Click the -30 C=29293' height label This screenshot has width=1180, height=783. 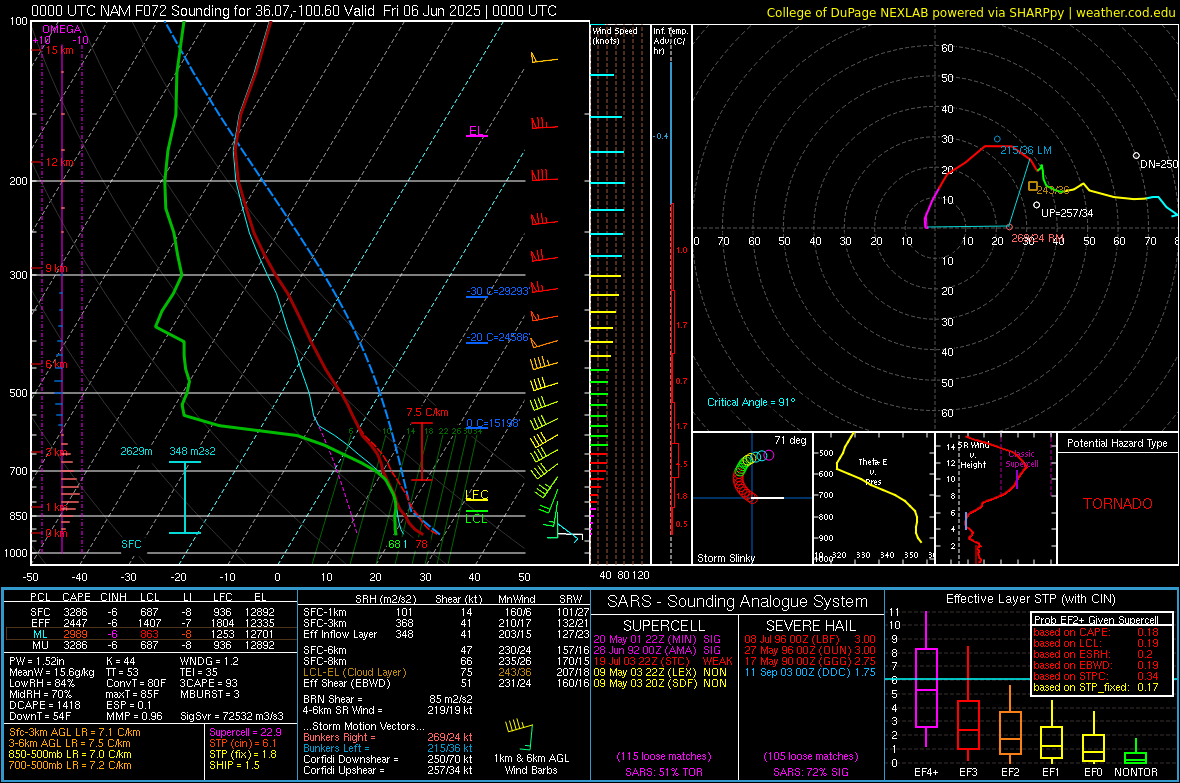tap(497, 291)
